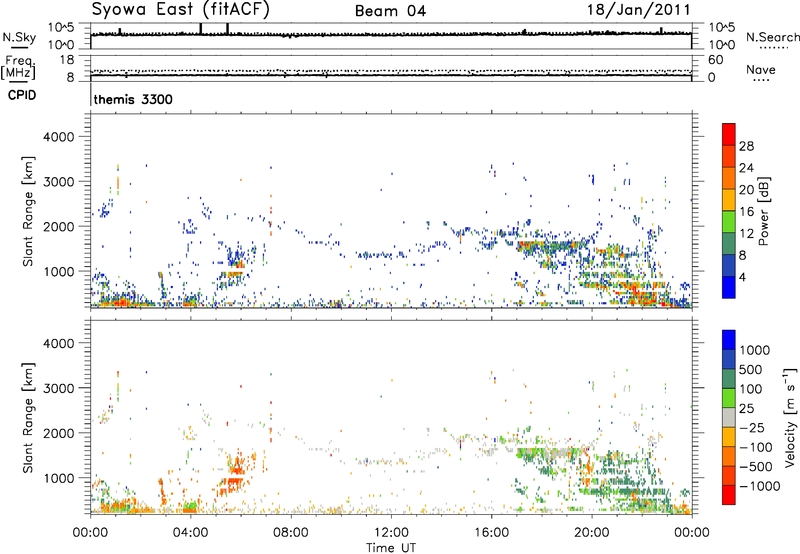
Task: Pick the Power colorbar segment beside '12'
Action: pos(729,243)
